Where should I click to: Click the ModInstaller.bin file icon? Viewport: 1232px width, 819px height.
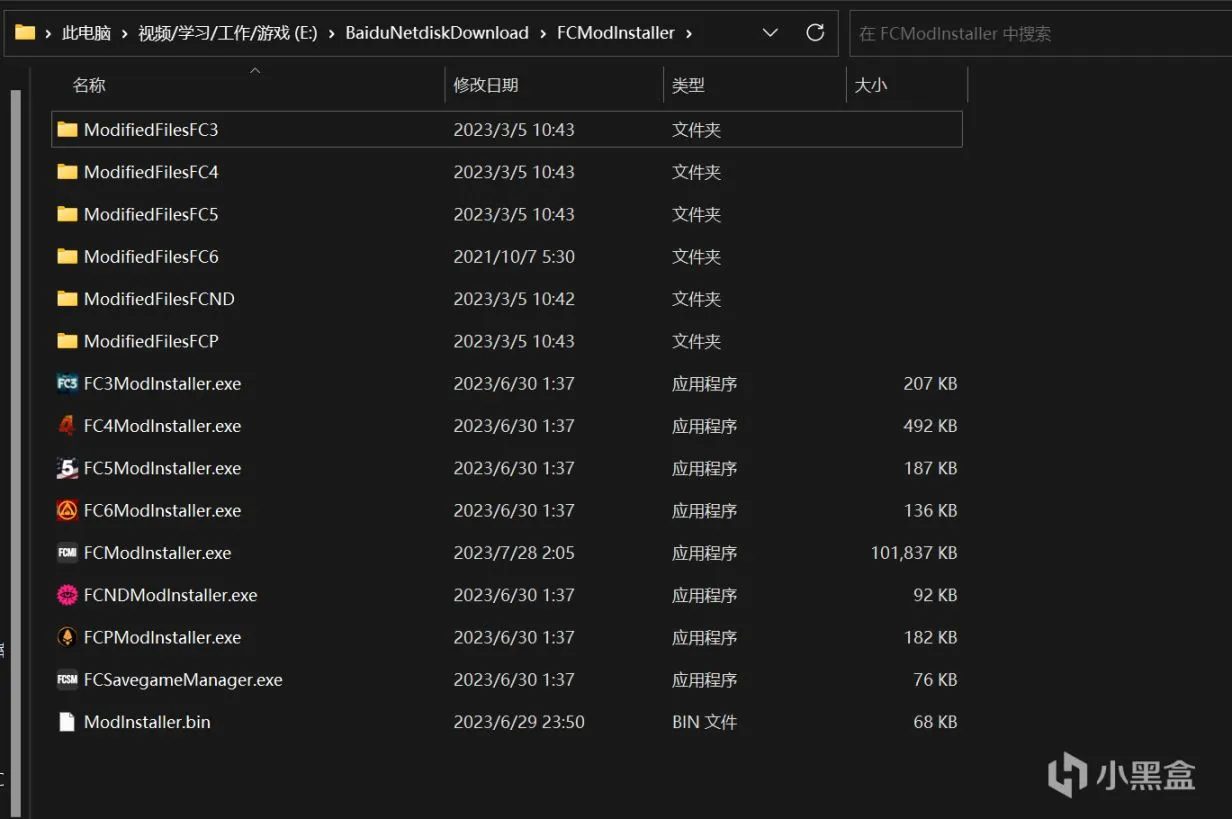click(x=67, y=721)
